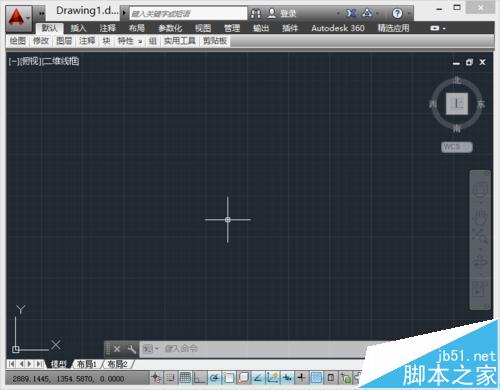Restore the drawing viewport window
The width and height of the screenshot is (500, 390).
[469, 62]
